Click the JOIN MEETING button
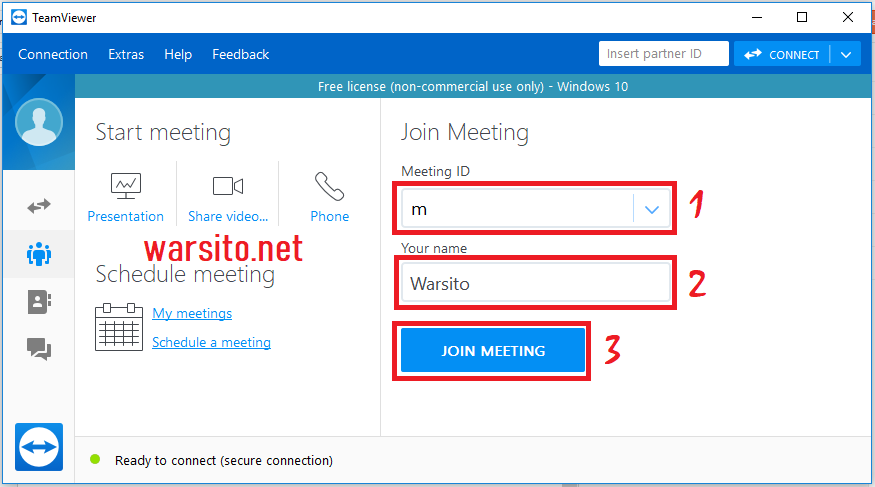The height and width of the screenshot is (487, 875). [x=493, y=350]
